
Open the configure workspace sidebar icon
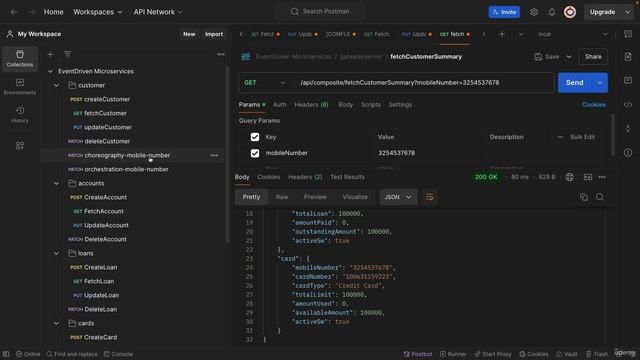click(20, 146)
